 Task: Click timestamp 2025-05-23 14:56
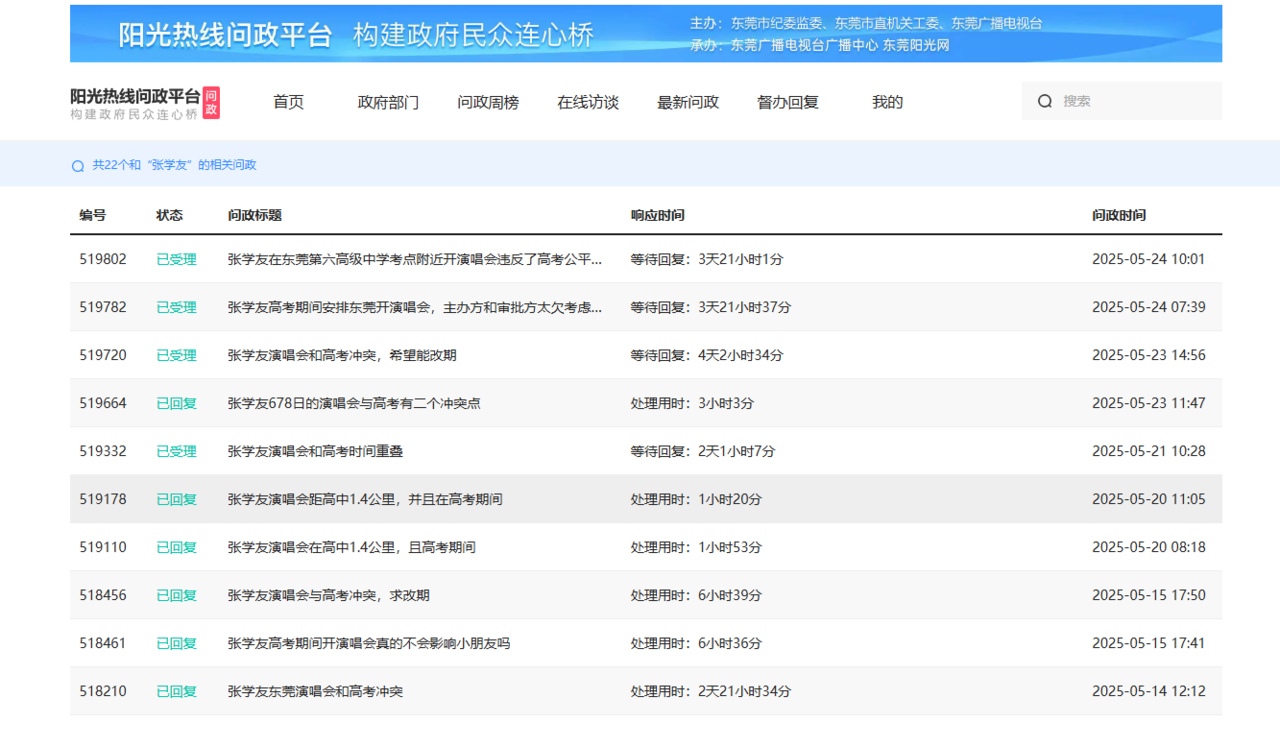[1149, 355]
